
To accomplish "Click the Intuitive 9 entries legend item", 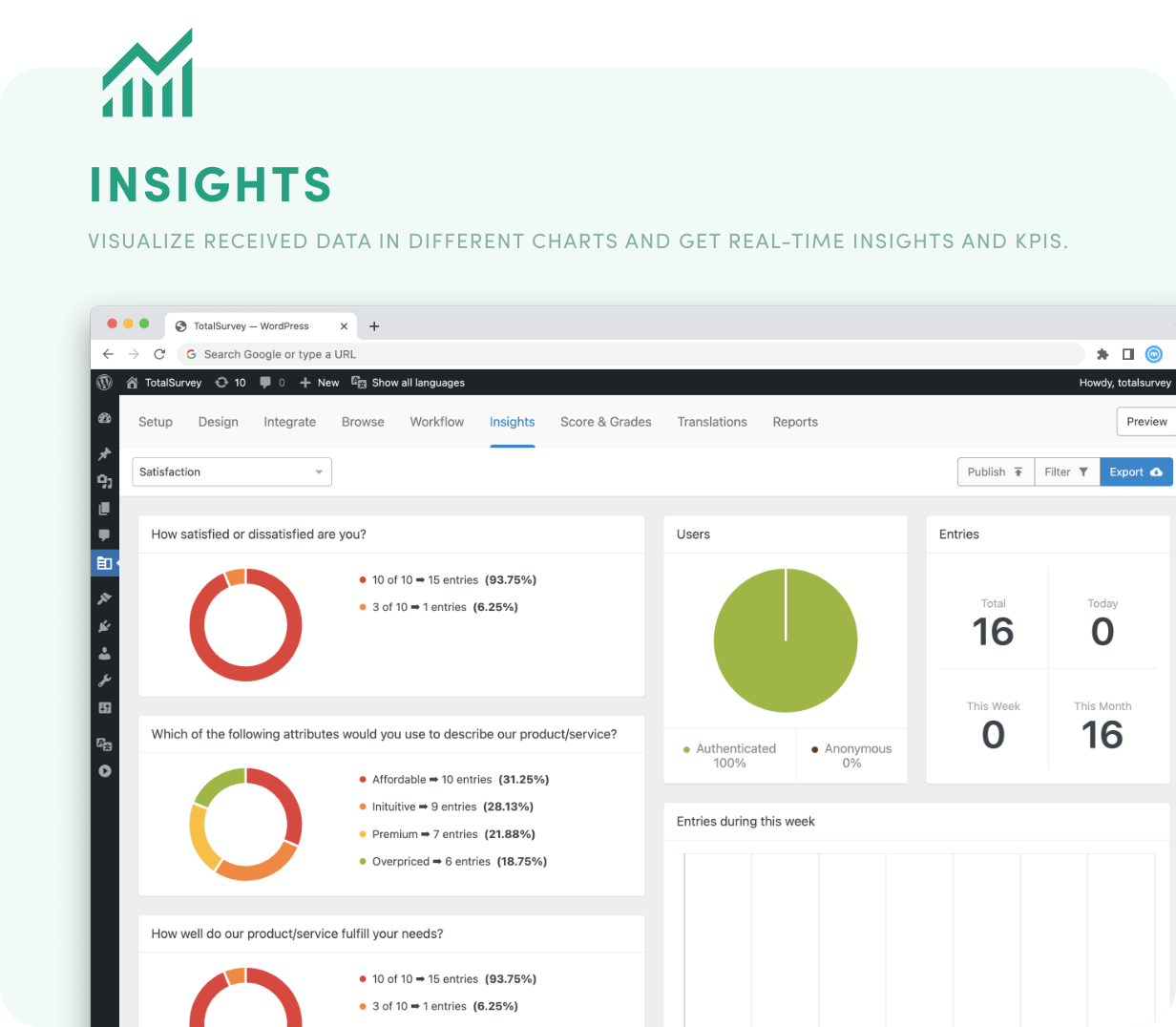I will [x=446, y=807].
